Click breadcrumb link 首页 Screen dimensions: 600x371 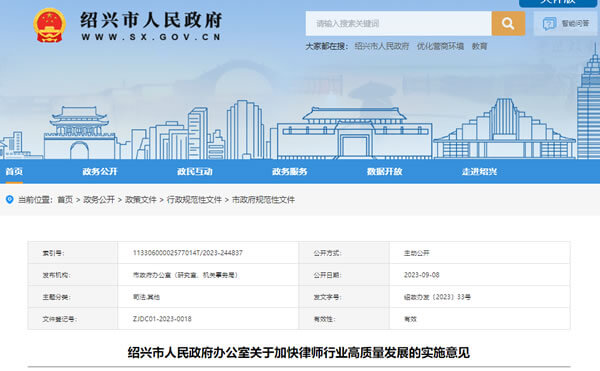click(x=65, y=200)
